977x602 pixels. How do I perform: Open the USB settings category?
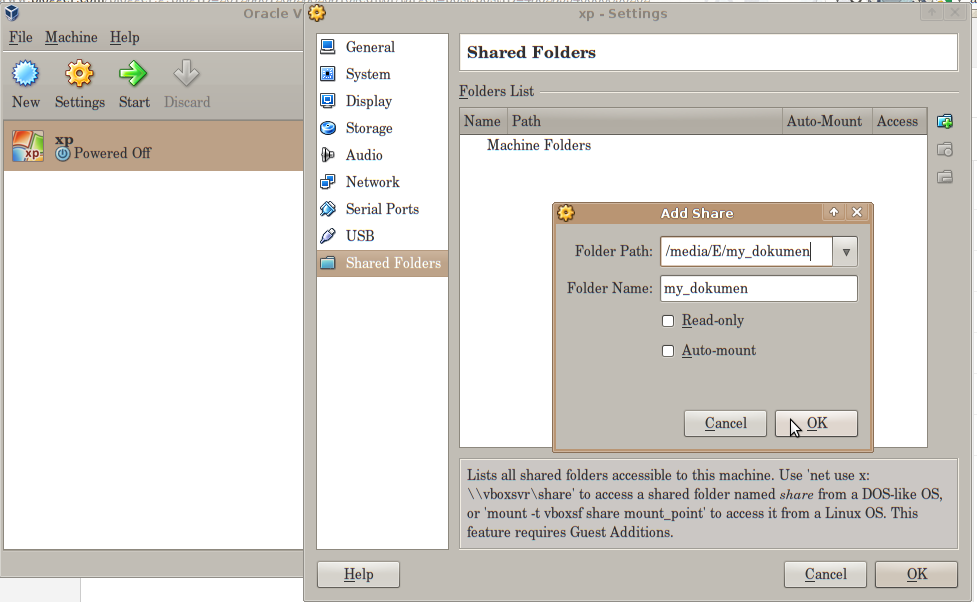click(x=382, y=236)
